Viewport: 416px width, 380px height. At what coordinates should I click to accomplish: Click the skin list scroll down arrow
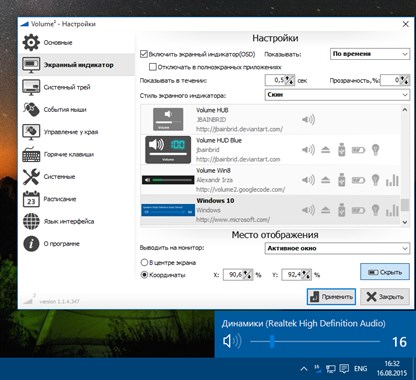click(405, 222)
